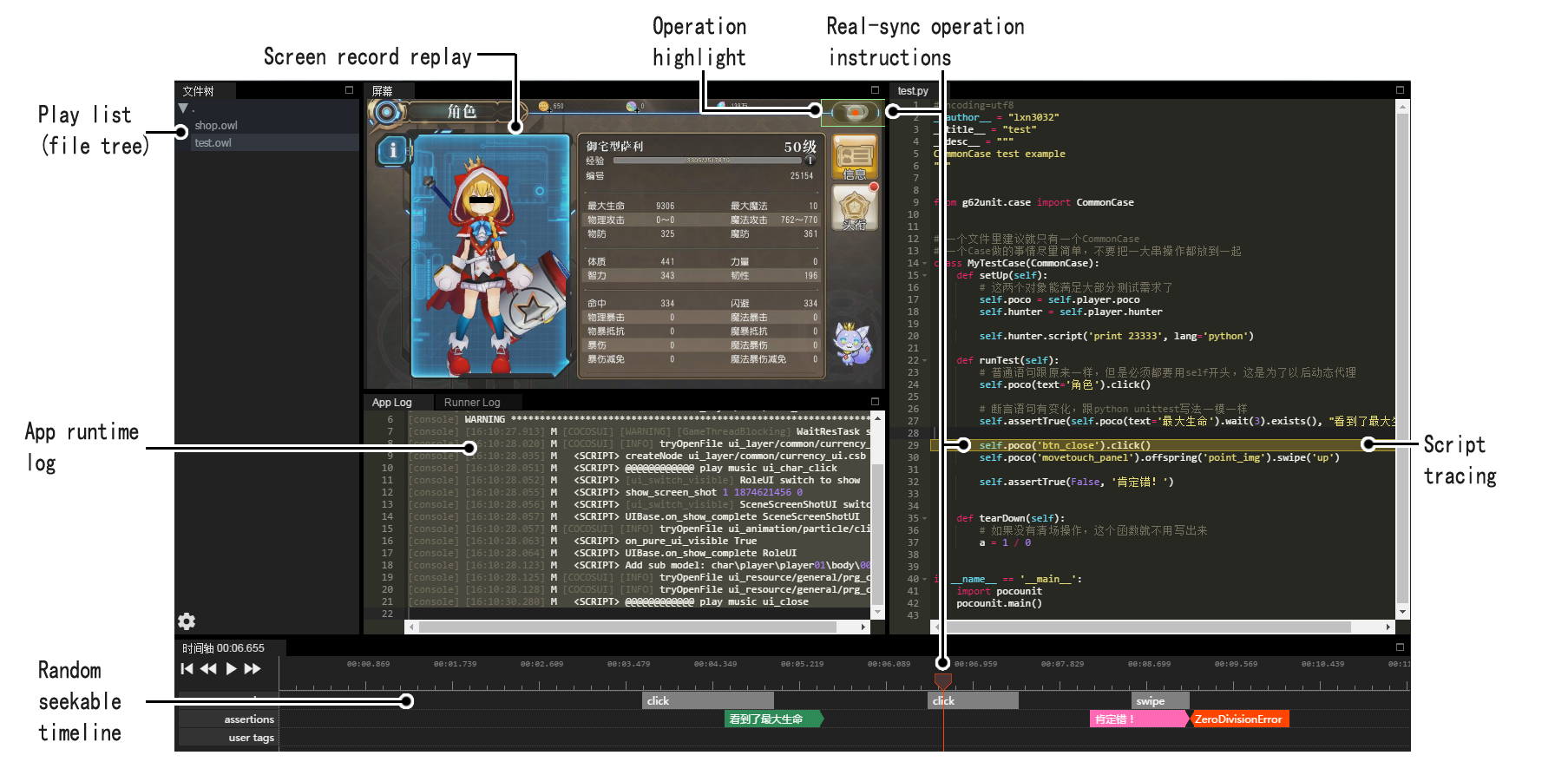Click the fox mascot icon in game screen
This screenshot has width=1568, height=775.
click(x=852, y=345)
